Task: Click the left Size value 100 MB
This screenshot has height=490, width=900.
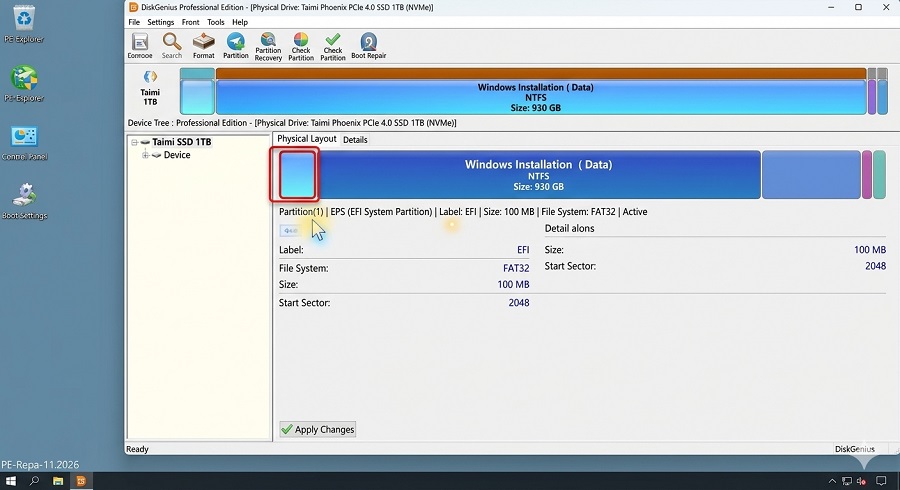Action: [513, 285]
